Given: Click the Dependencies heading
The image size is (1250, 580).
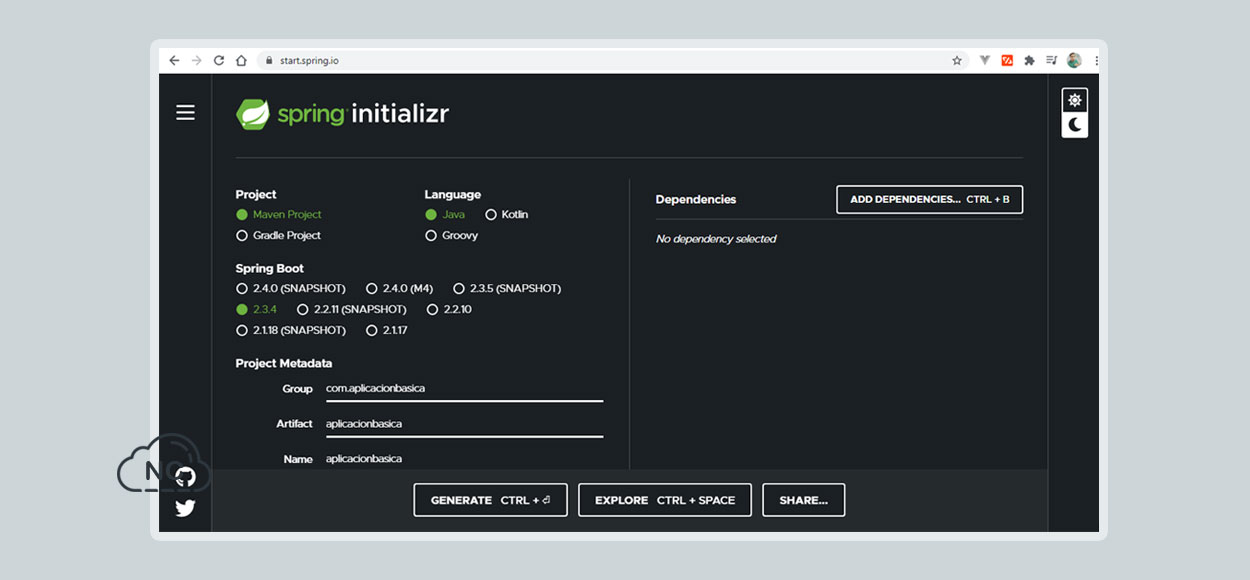Looking at the screenshot, I should pyautogui.click(x=696, y=200).
